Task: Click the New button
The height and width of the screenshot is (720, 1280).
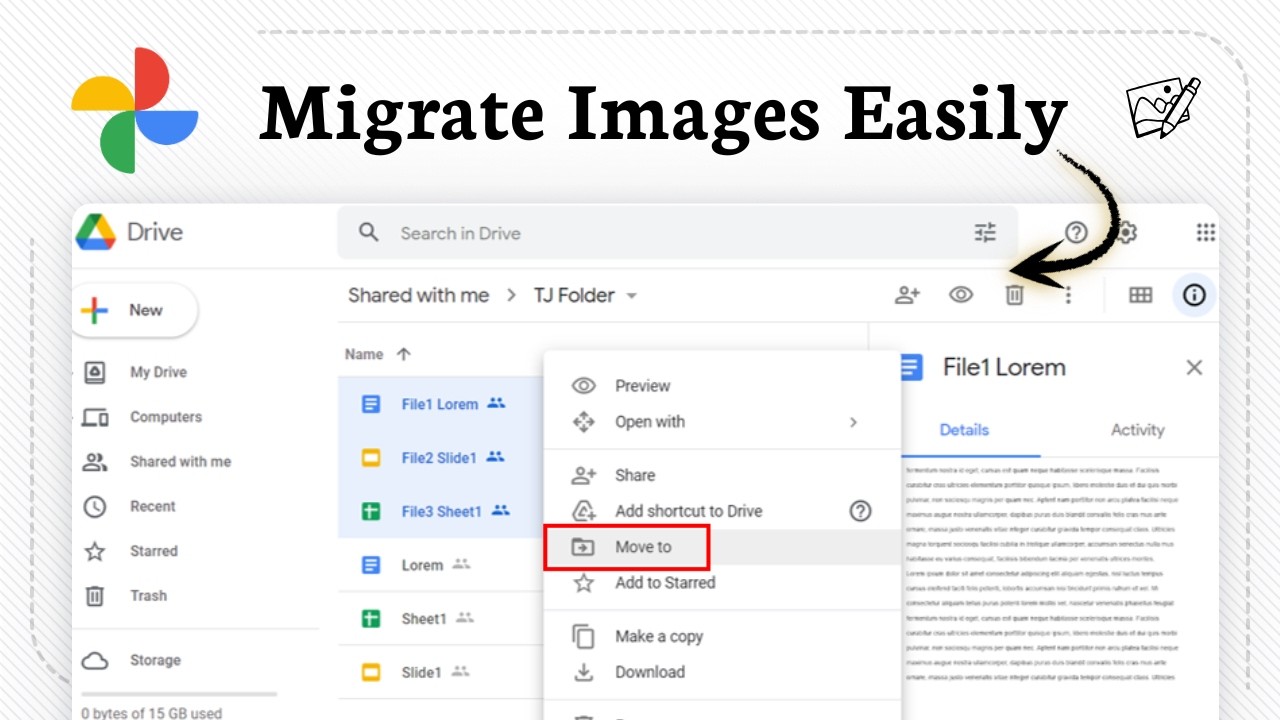Action: click(136, 310)
